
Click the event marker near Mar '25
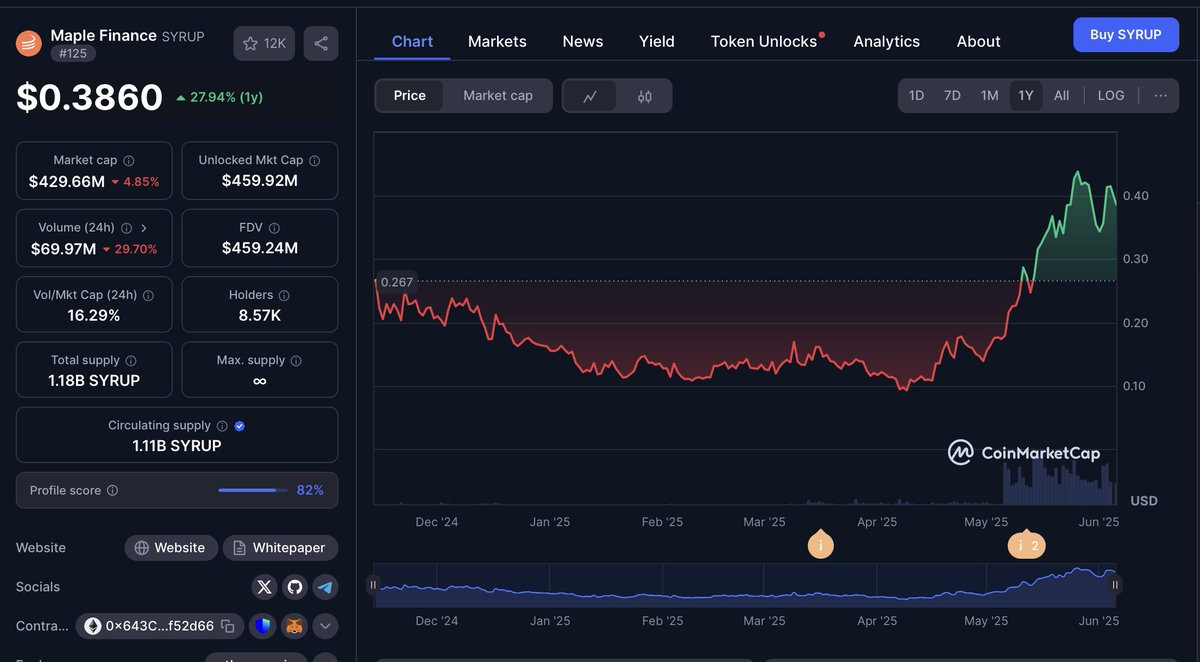[x=820, y=545]
